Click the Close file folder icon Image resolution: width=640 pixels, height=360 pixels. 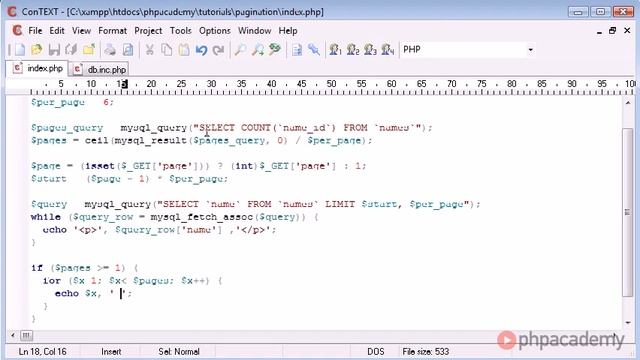tap(89, 50)
